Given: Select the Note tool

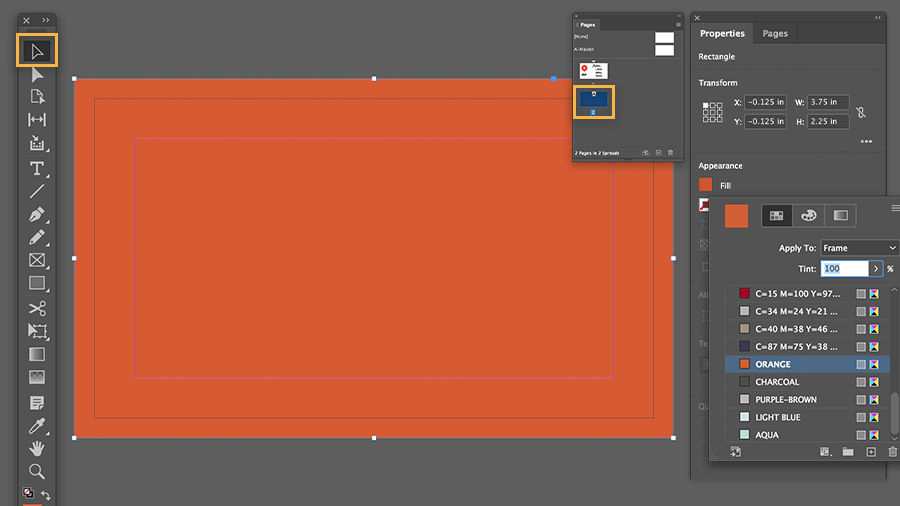Looking at the screenshot, I should (37, 403).
